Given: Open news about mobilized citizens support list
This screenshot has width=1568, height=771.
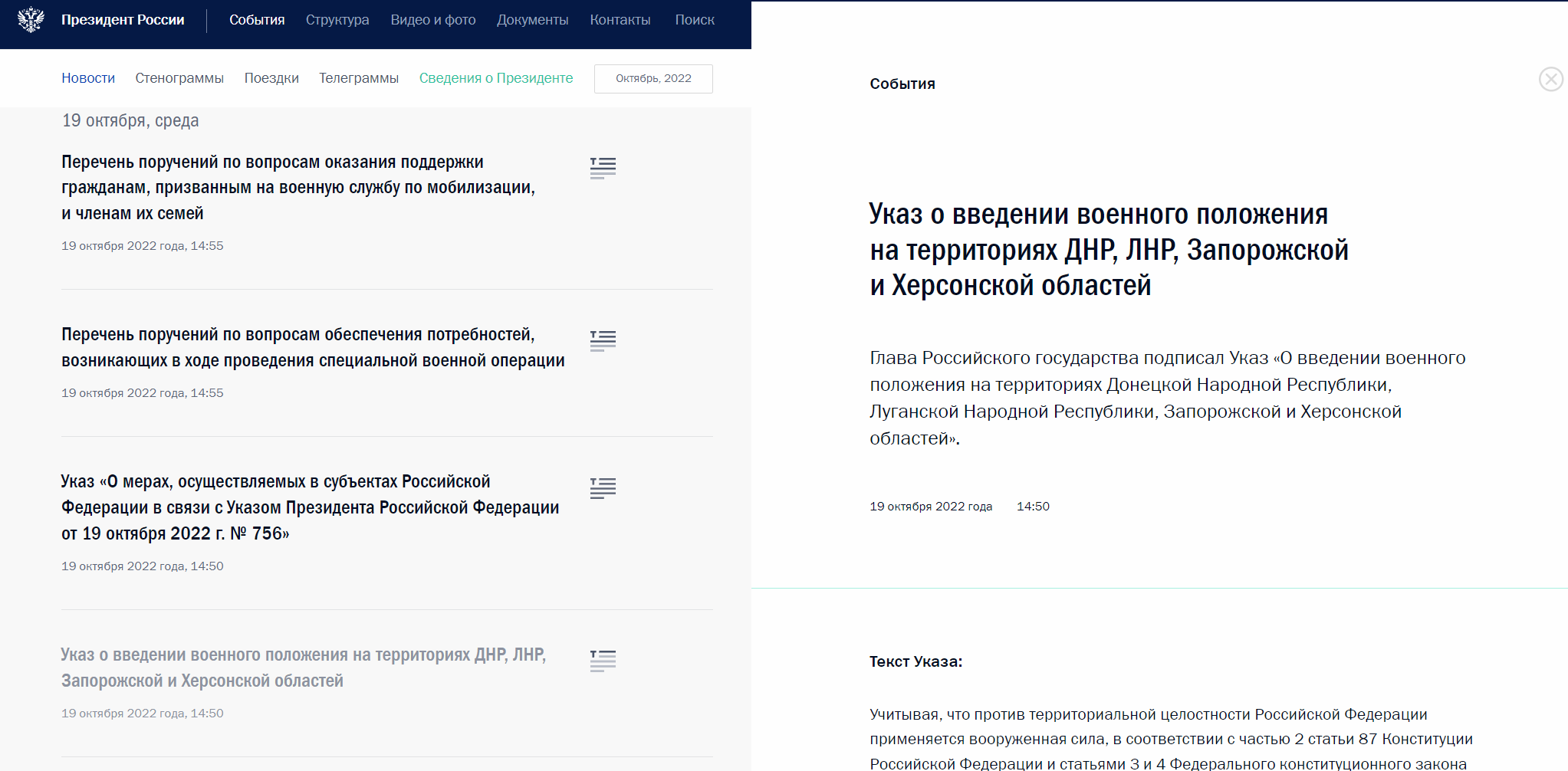Looking at the screenshot, I should pyautogui.click(x=298, y=188).
